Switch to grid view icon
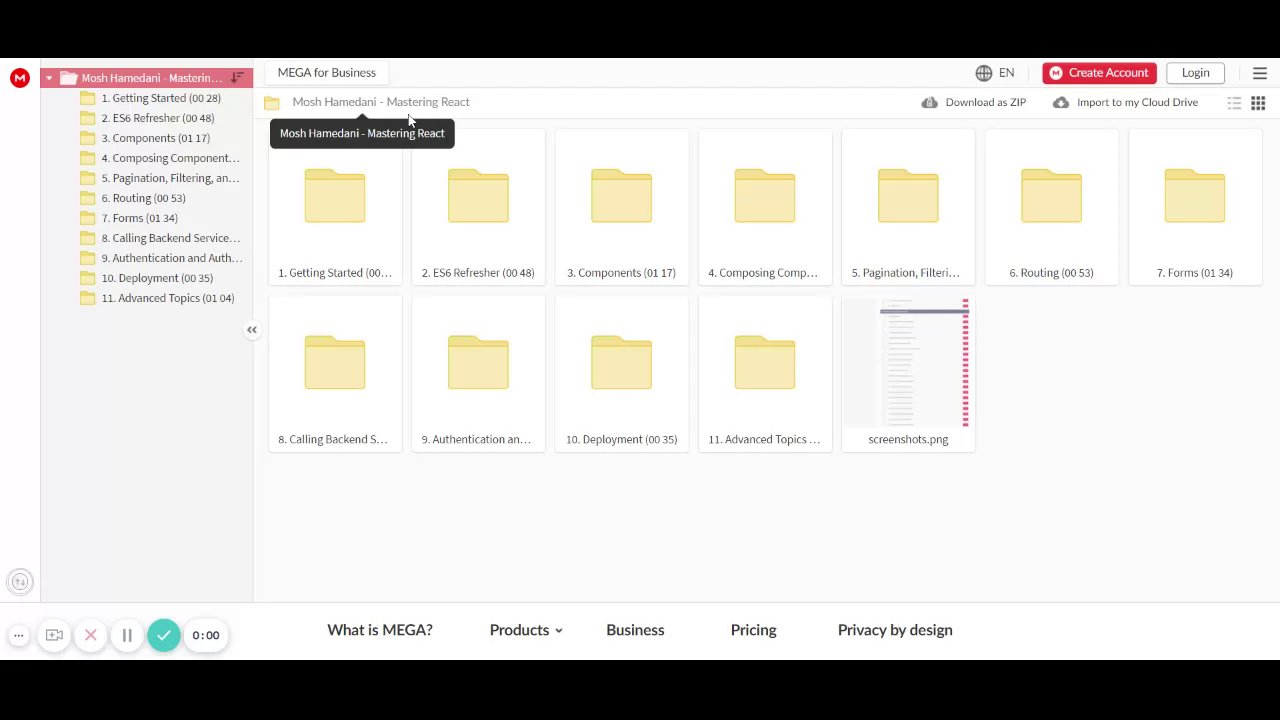This screenshot has height=720, width=1280. 1258,103
